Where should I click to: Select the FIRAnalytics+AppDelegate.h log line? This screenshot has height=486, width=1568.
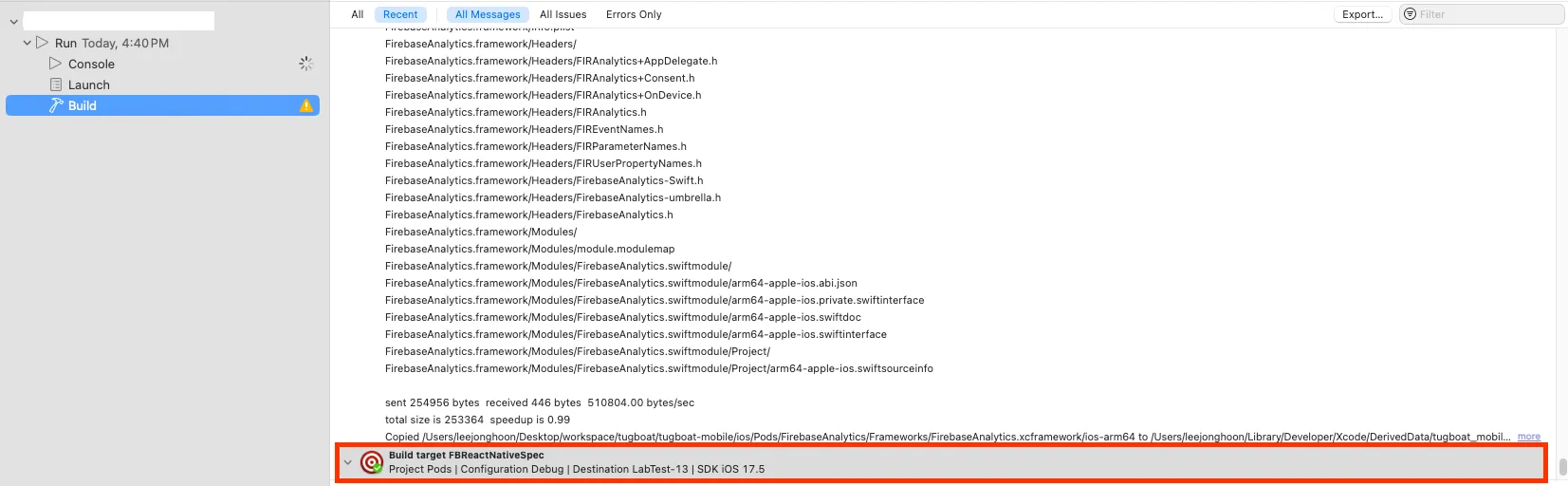point(551,61)
